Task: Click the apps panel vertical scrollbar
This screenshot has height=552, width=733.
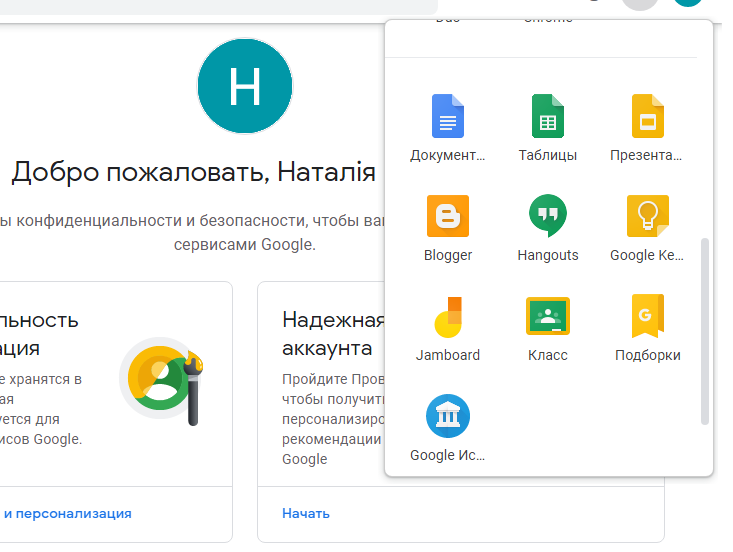Action: (704, 331)
